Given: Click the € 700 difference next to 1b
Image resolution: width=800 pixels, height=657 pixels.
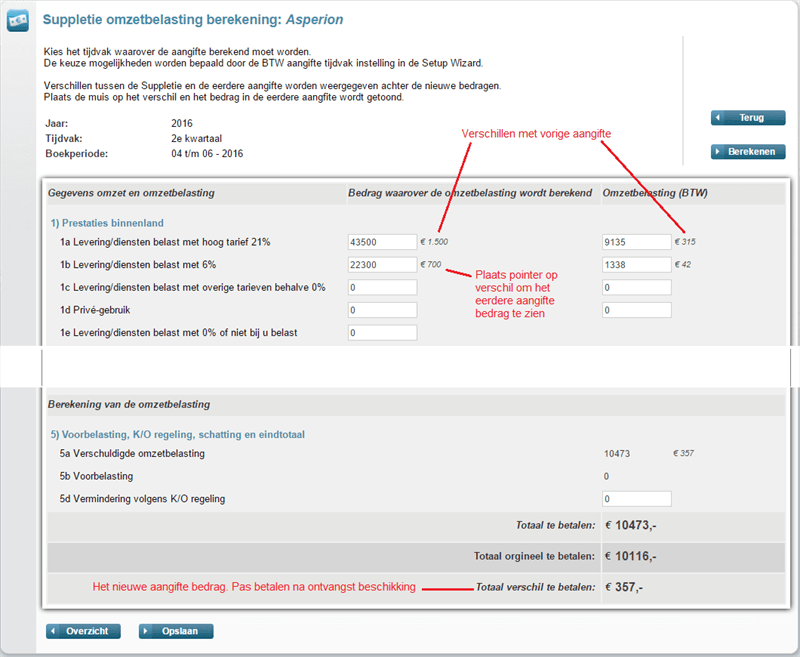Looking at the screenshot, I should click(431, 264).
